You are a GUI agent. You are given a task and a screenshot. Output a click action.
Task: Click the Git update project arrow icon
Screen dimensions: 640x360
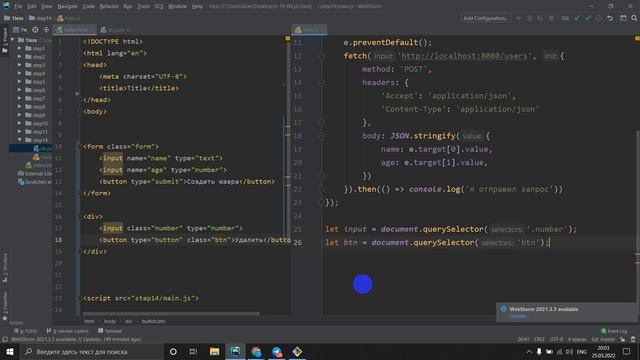click(577, 18)
